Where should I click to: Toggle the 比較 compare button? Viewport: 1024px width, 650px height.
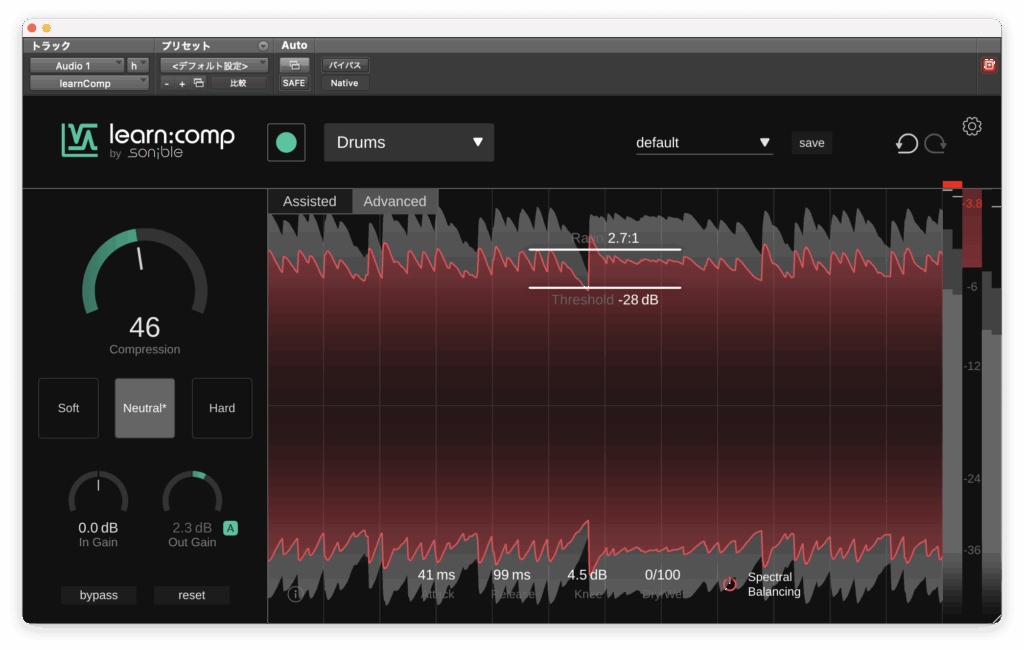238,83
